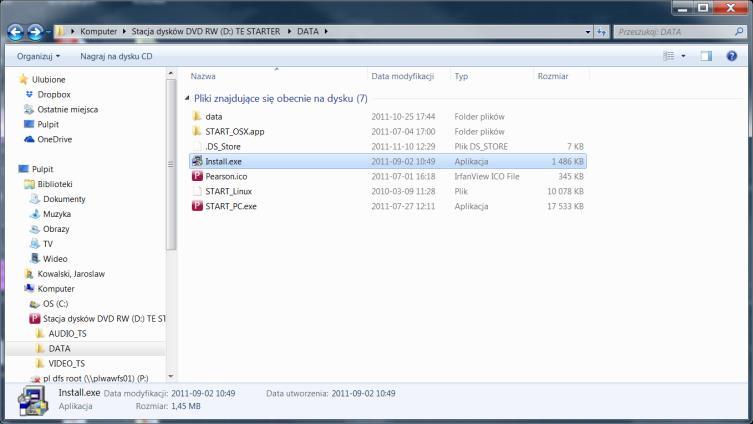Click the Rozmiar 1,45 MB detail

tap(168, 406)
